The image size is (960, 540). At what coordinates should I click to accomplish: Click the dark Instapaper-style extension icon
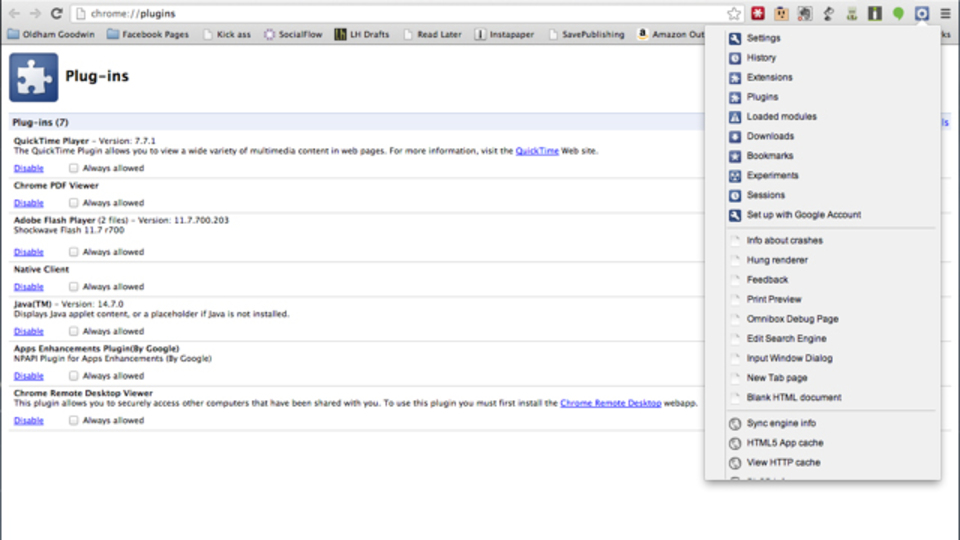click(x=875, y=13)
